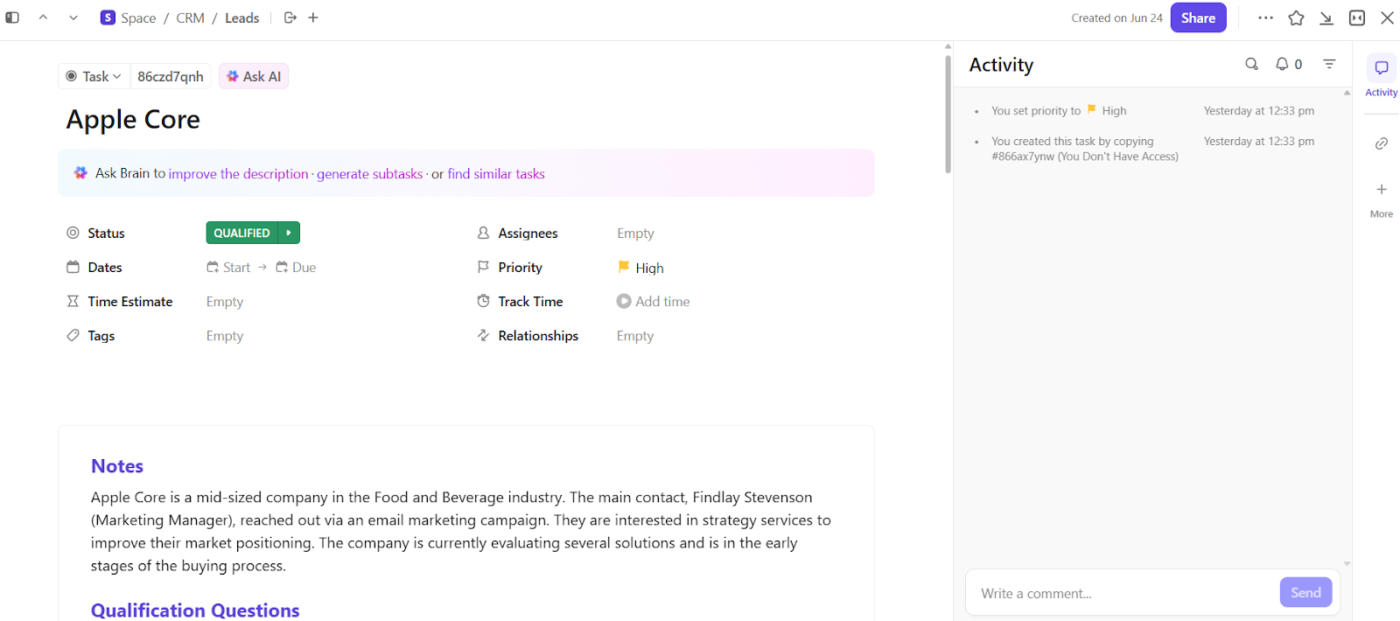
Task: Start time tracking with Add time
Action: pyautogui.click(x=653, y=301)
